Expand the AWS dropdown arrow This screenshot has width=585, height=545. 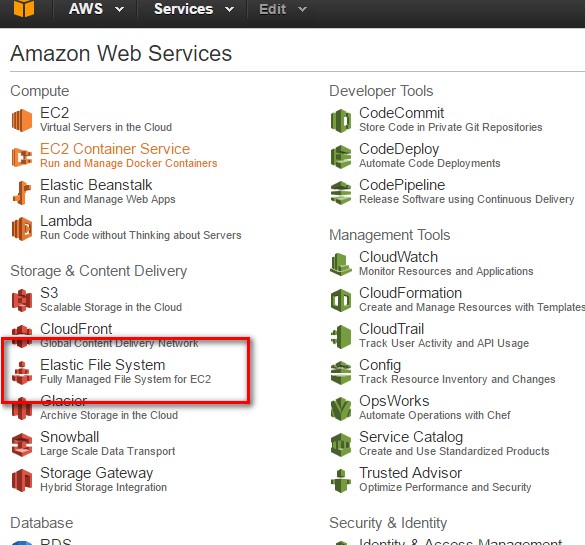pyautogui.click(x=119, y=9)
